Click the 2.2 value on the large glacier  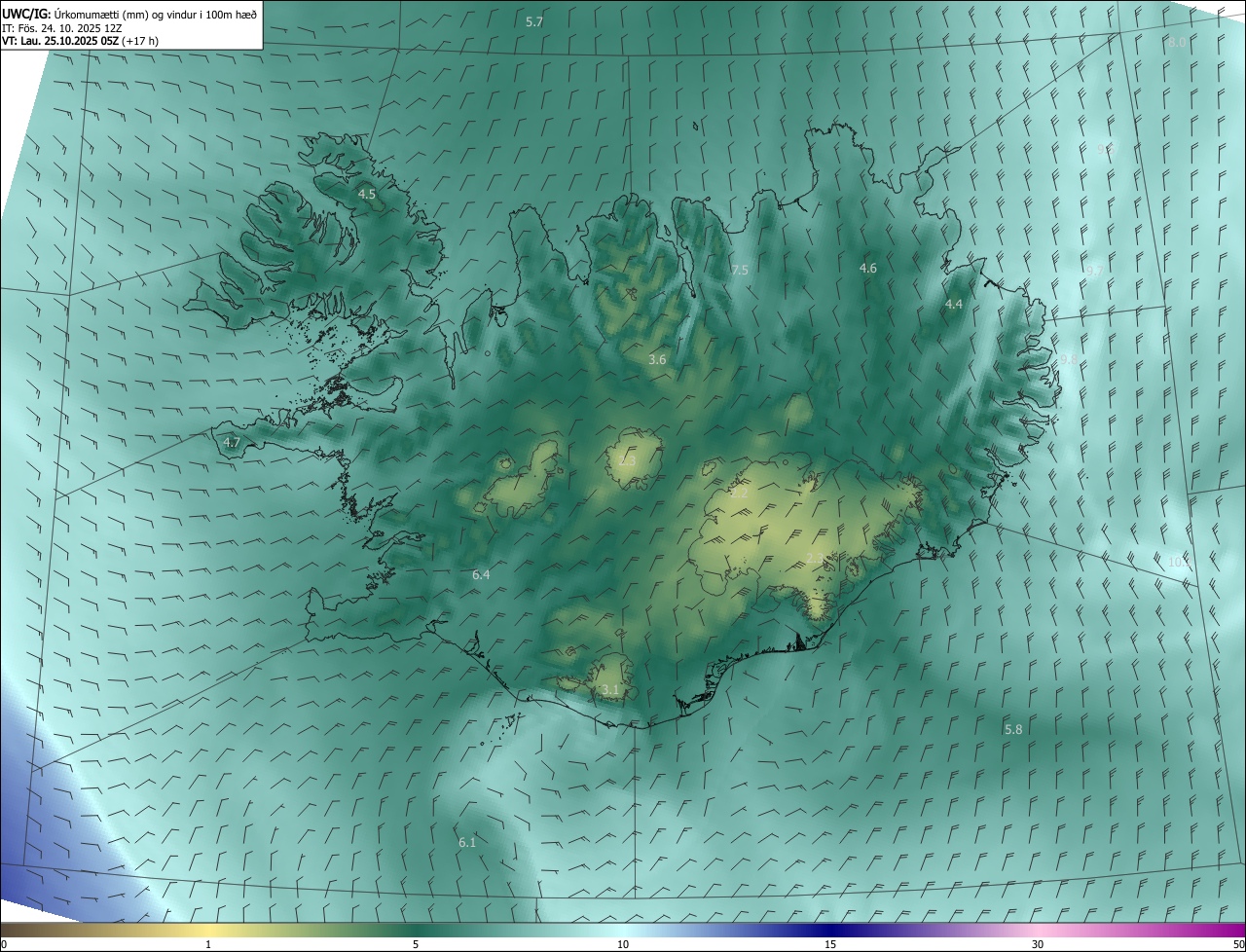point(740,494)
